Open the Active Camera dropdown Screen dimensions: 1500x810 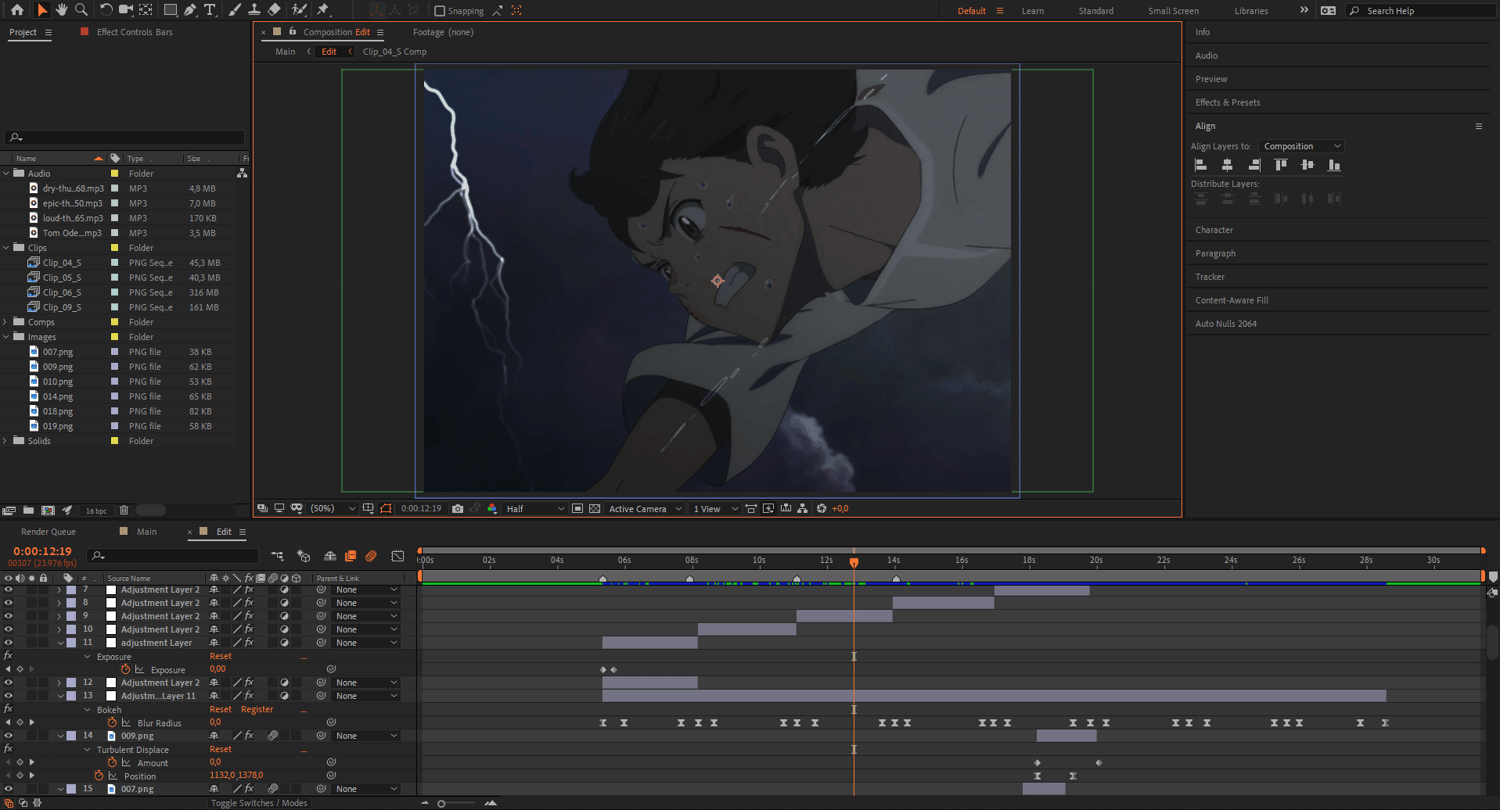tap(645, 509)
